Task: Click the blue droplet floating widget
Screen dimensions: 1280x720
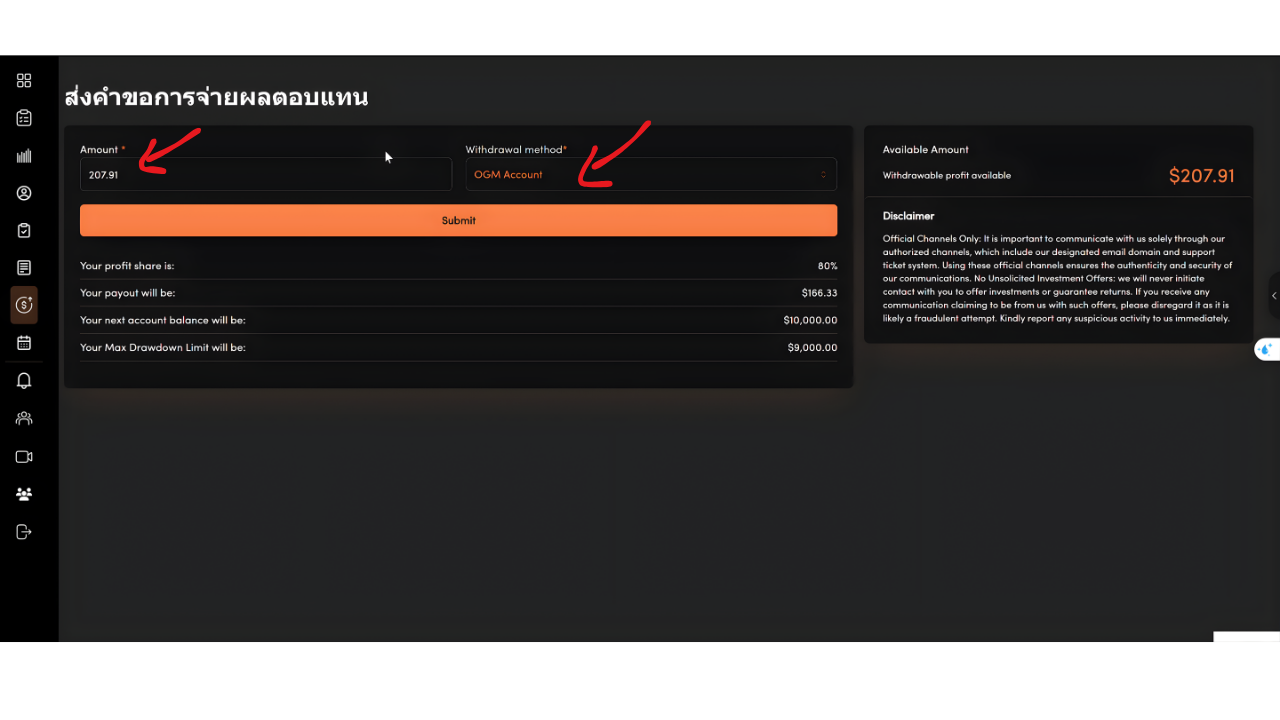Action: (x=1266, y=350)
